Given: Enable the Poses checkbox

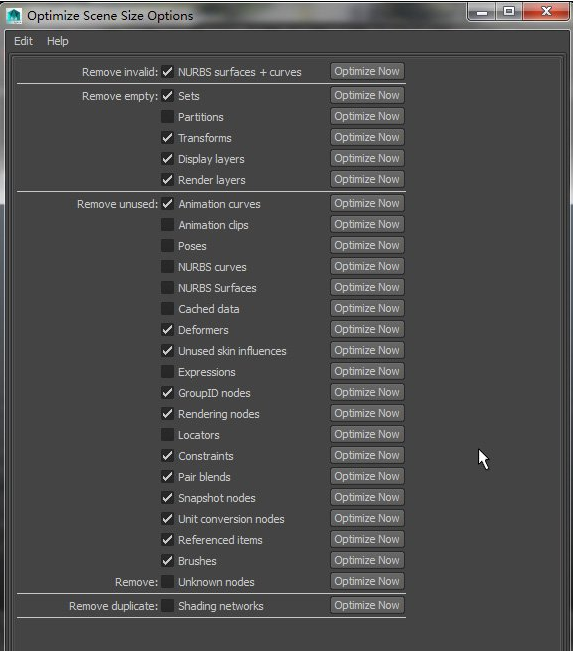Looking at the screenshot, I should pyautogui.click(x=167, y=245).
